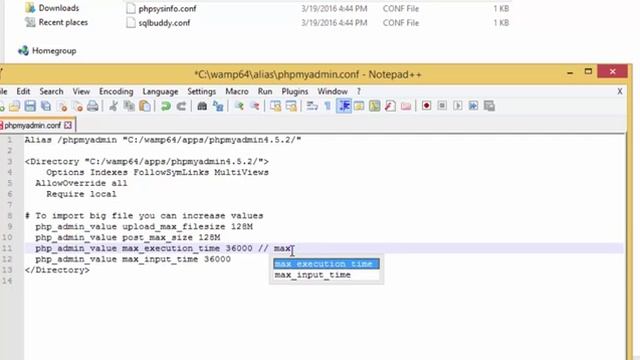Open Homegroup in Explorer sidebar
This screenshot has width=640, height=360.
tap(54, 51)
